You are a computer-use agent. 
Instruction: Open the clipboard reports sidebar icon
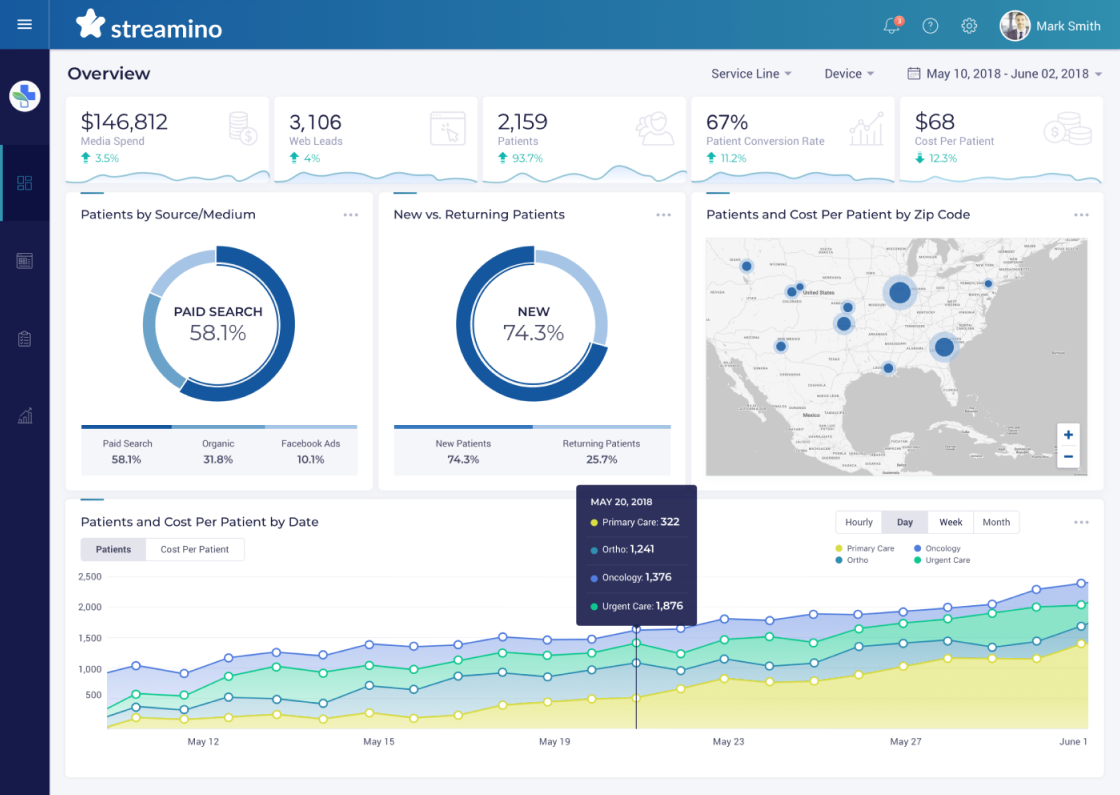(25, 339)
